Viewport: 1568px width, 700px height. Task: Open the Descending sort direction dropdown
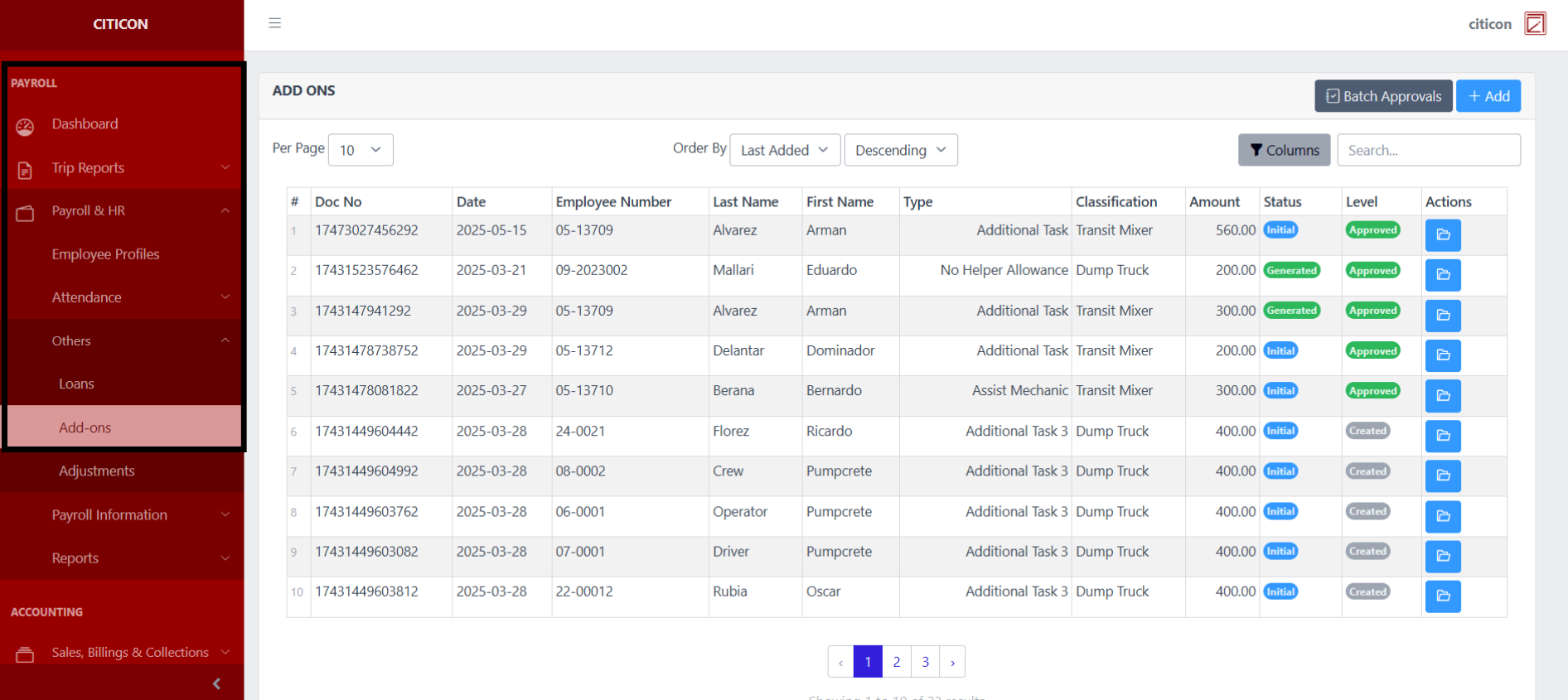pyautogui.click(x=900, y=150)
